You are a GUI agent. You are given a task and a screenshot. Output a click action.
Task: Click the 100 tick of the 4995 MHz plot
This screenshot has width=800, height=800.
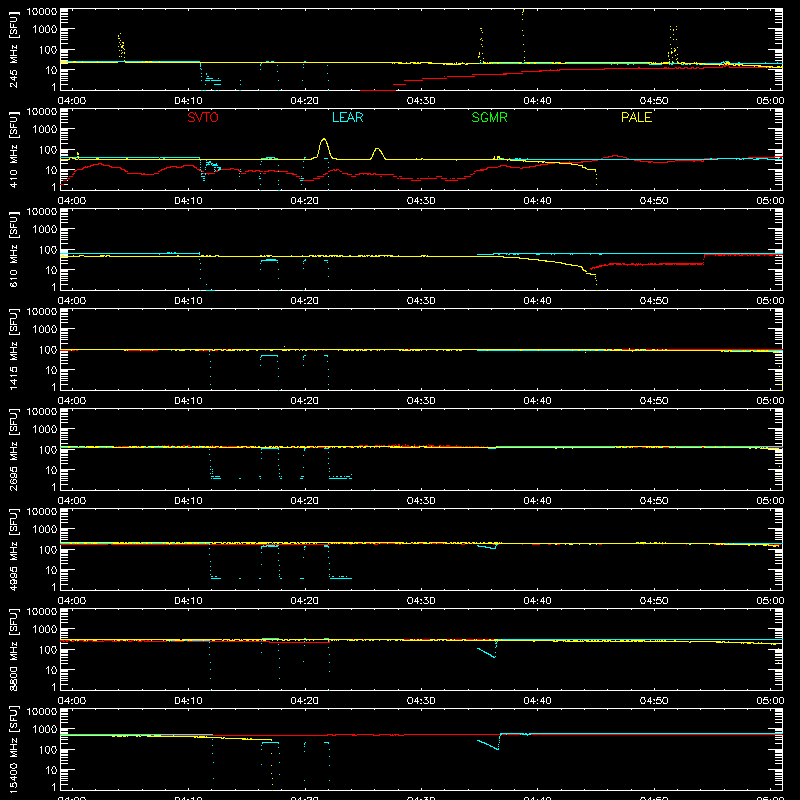click(x=48, y=550)
